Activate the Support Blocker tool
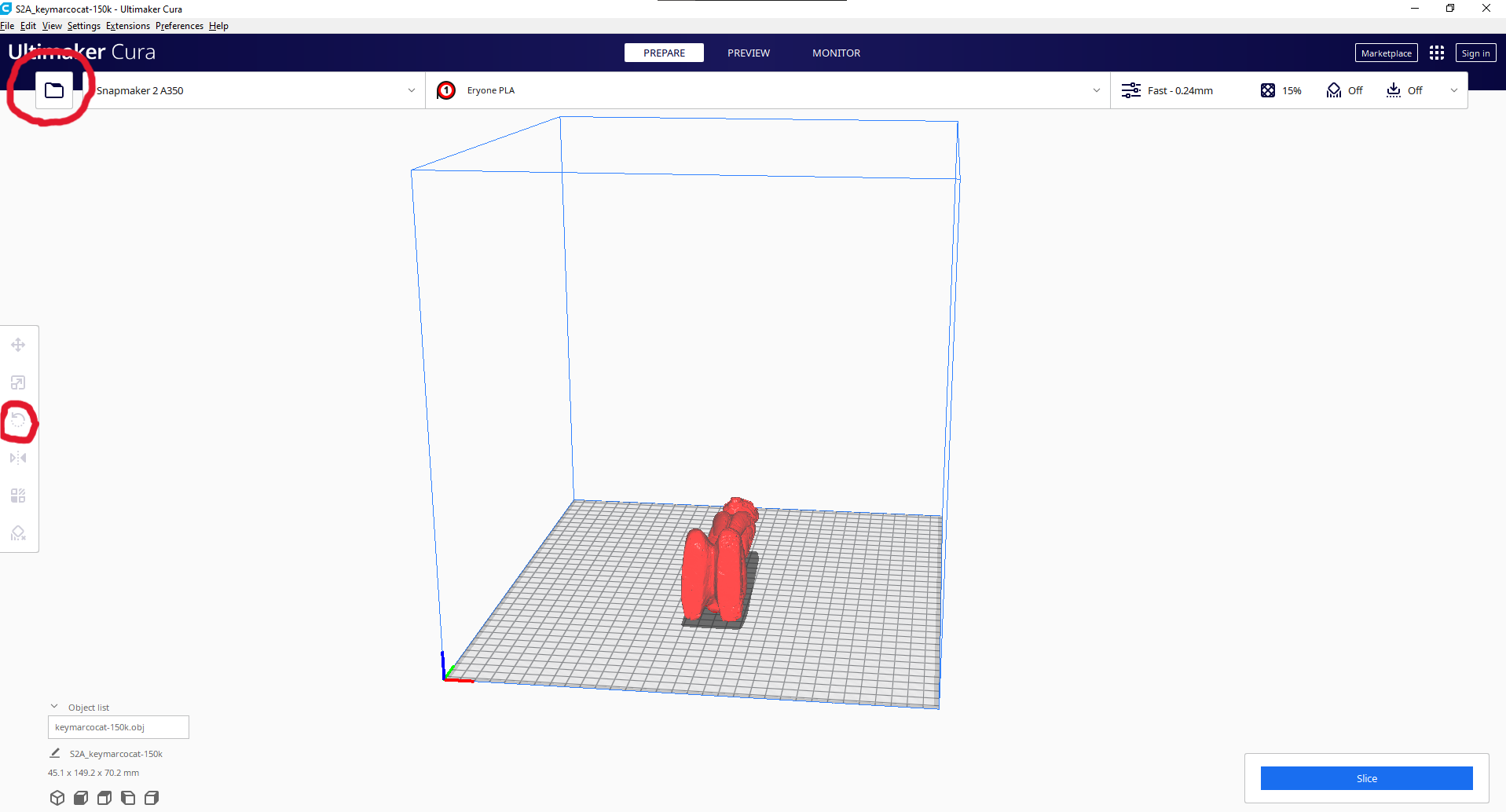 [18, 532]
